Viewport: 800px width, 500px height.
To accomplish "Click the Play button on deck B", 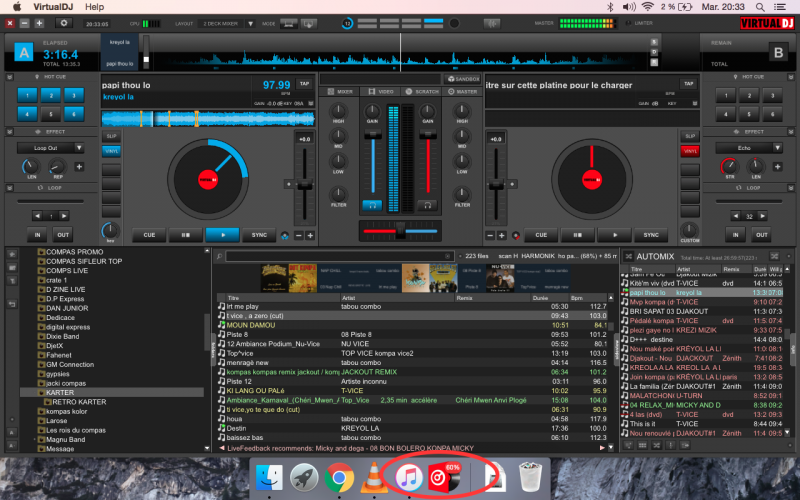I will point(614,235).
